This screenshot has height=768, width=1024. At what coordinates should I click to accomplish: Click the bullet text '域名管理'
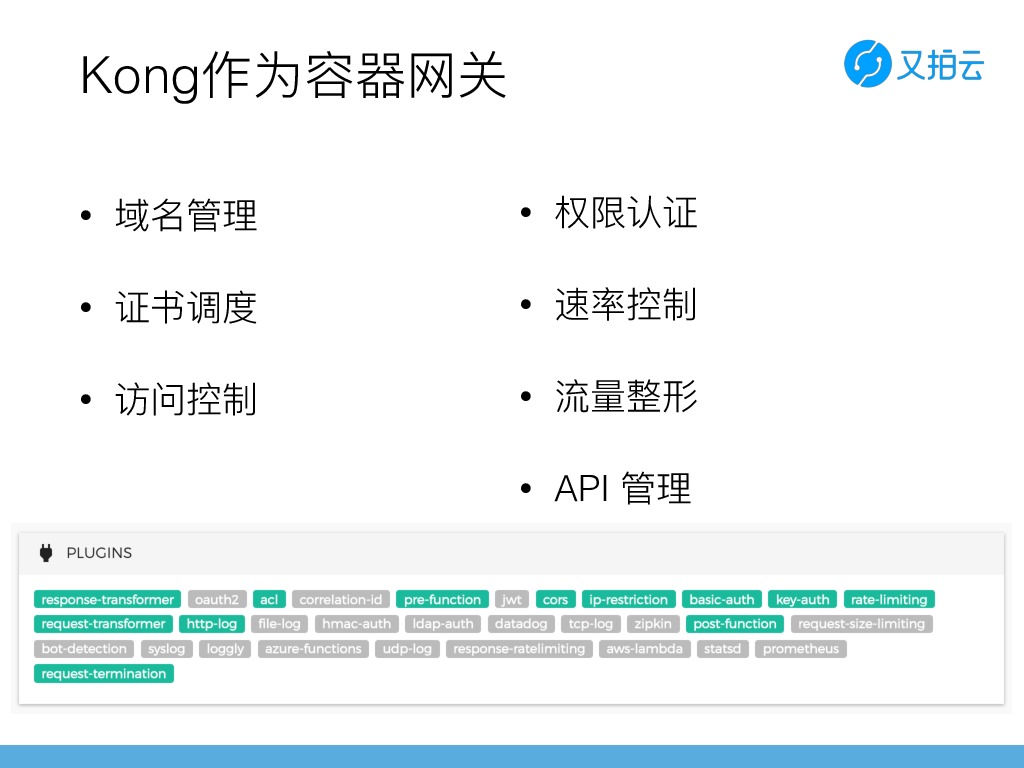tap(186, 215)
